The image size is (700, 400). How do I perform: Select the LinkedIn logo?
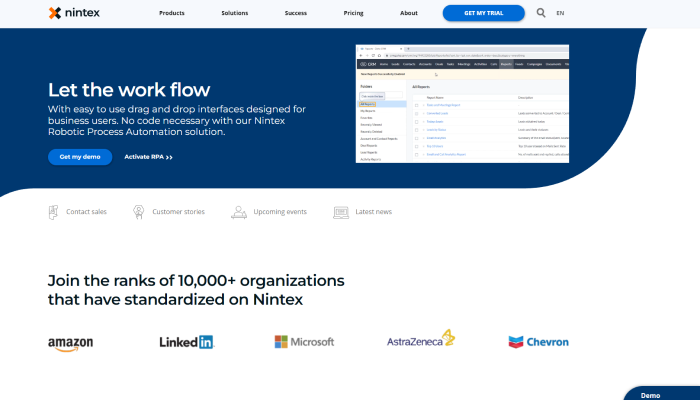(x=187, y=342)
